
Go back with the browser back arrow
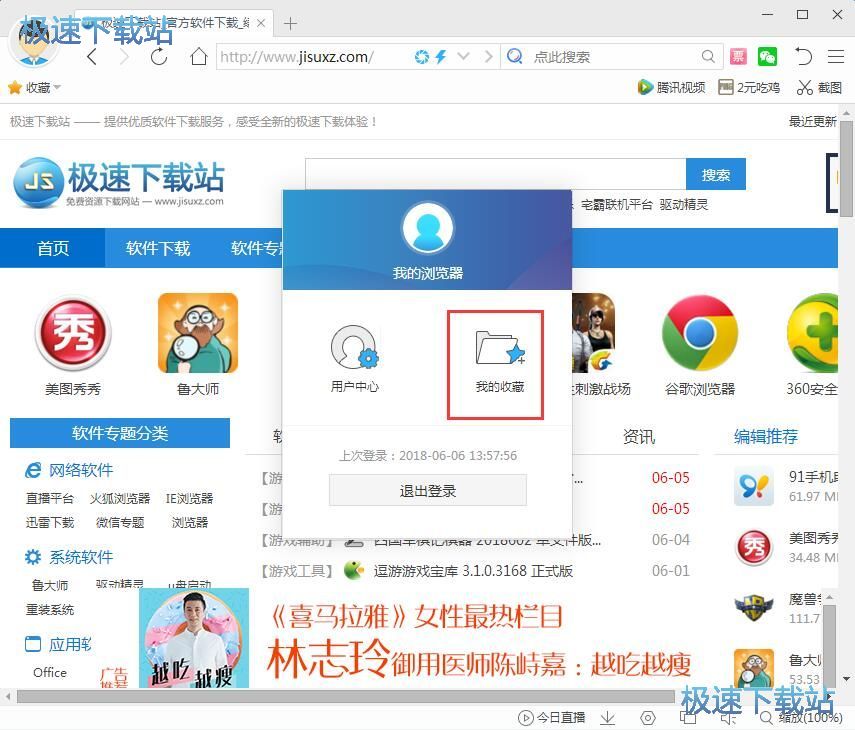tap(92, 57)
